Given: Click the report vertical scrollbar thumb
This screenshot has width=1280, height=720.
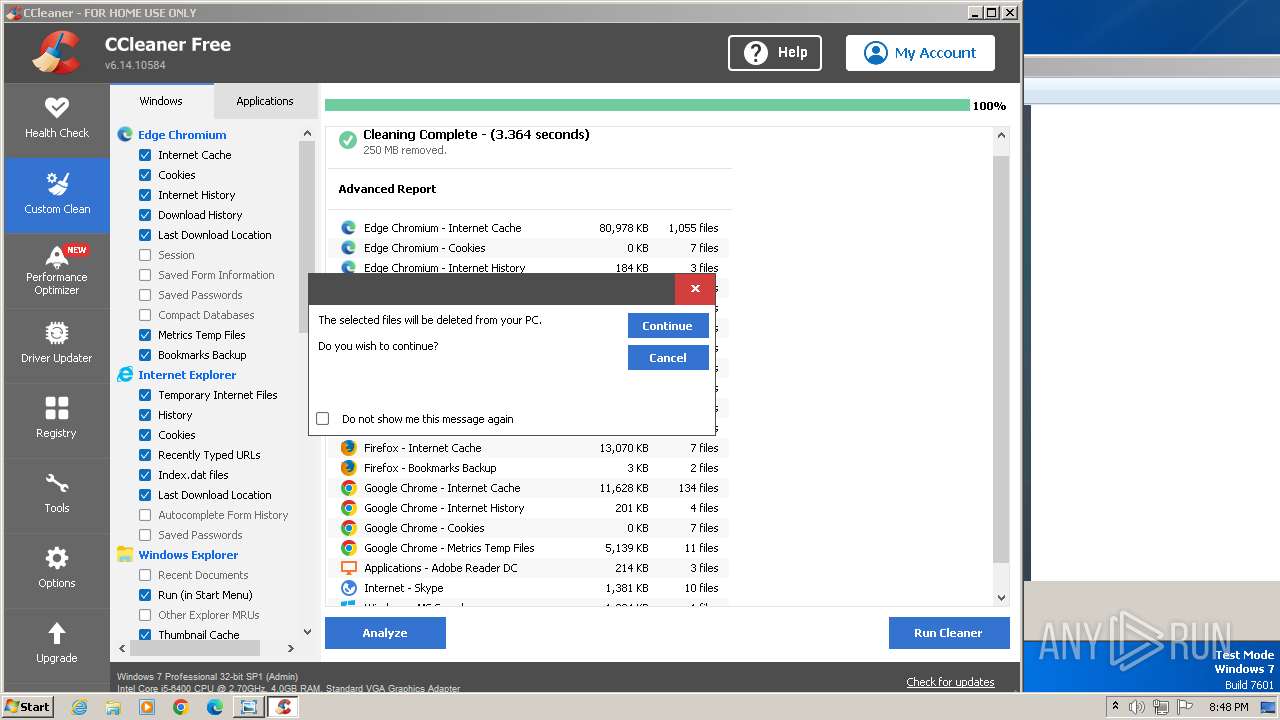Looking at the screenshot, I should pyautogui.click(x=1002, y=358).
